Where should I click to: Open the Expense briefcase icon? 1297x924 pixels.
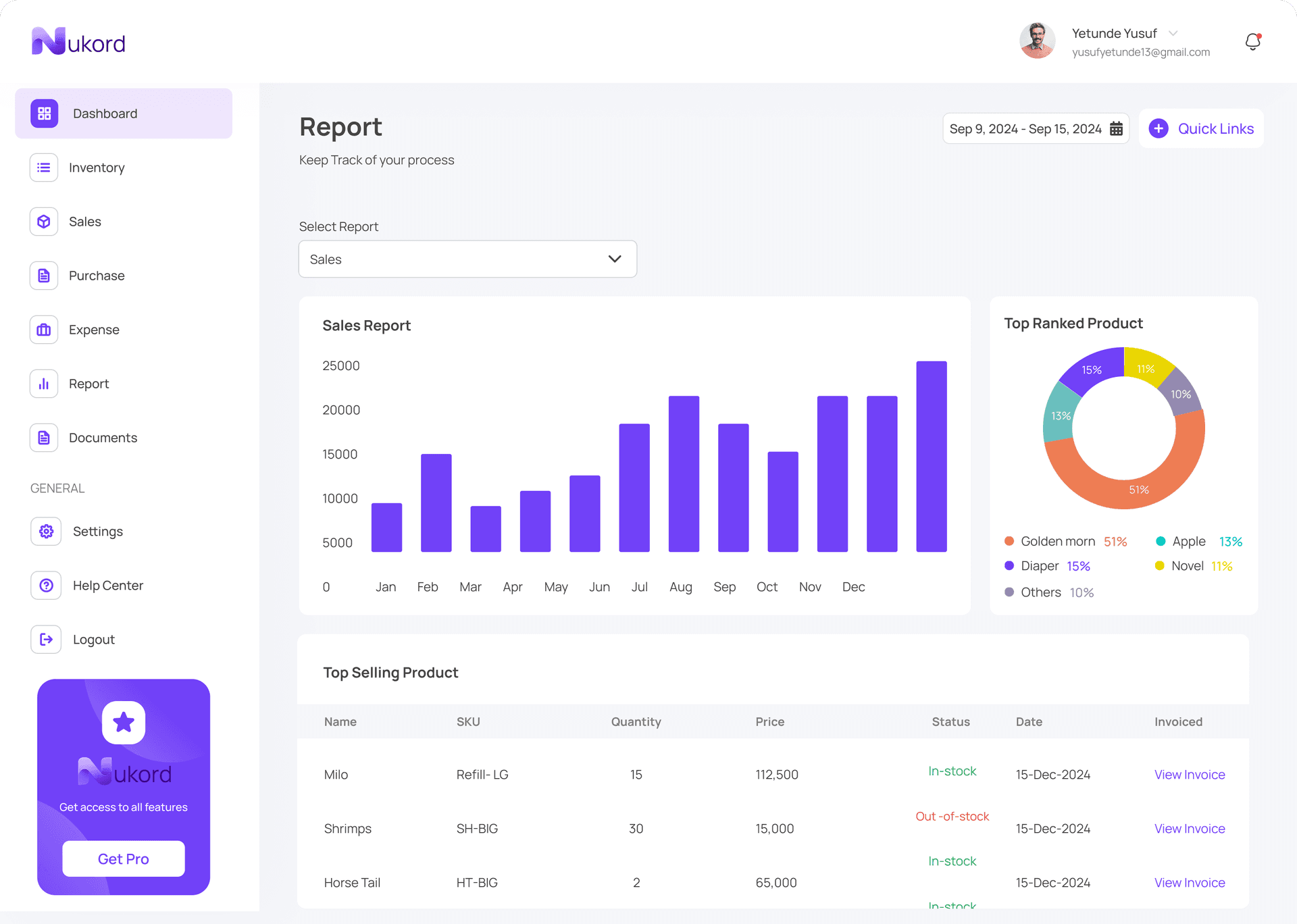pos(43,330)
